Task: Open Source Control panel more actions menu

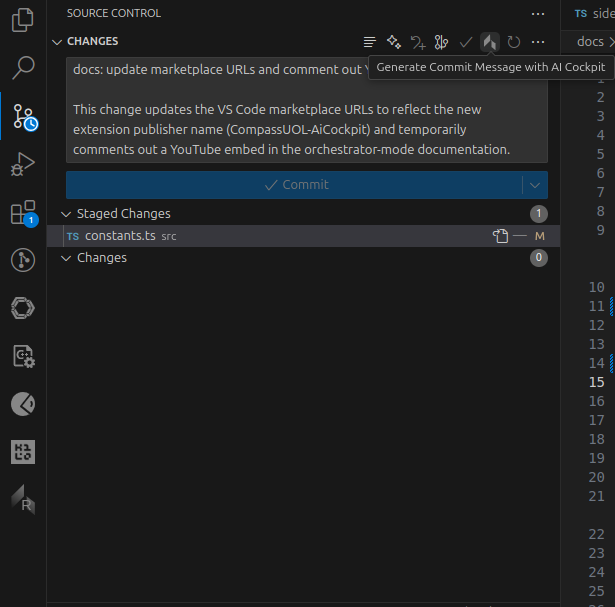Action: pos(538,14)
